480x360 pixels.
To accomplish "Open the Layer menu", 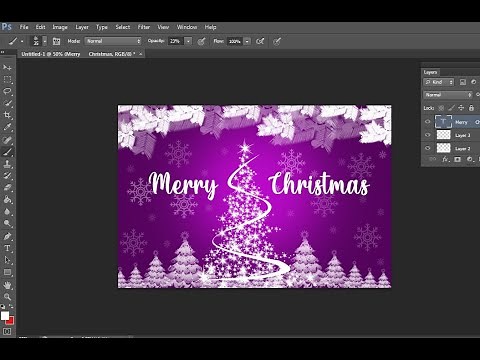I will [82, 27].
